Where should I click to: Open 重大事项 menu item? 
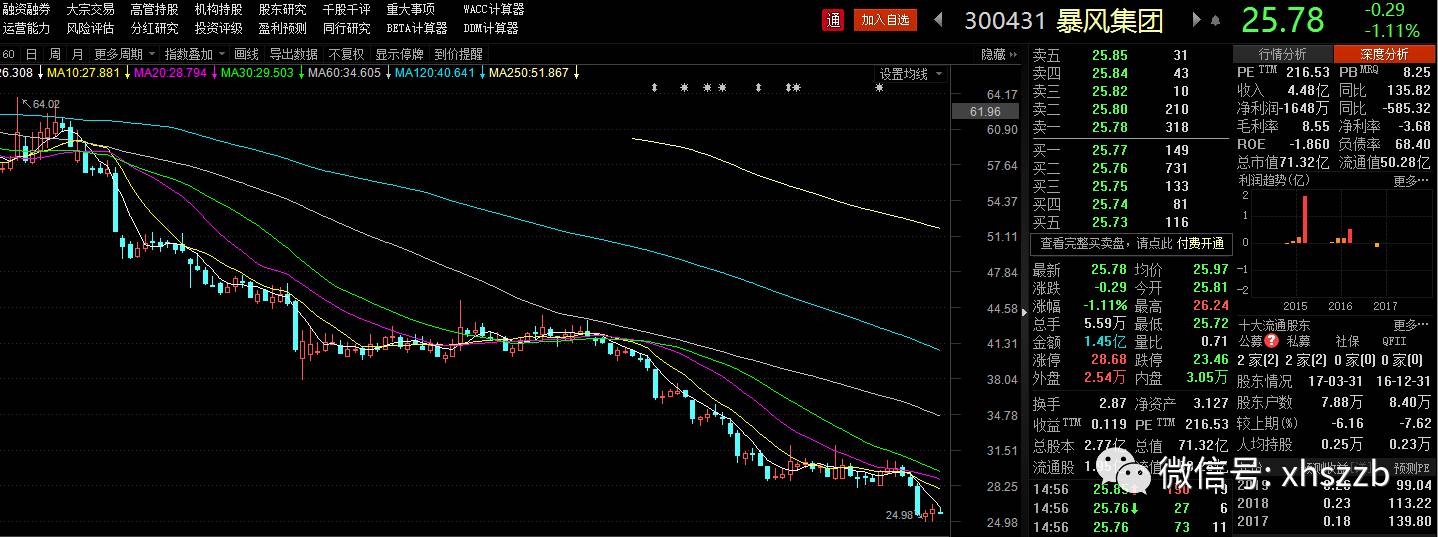(x=410, y=9)
